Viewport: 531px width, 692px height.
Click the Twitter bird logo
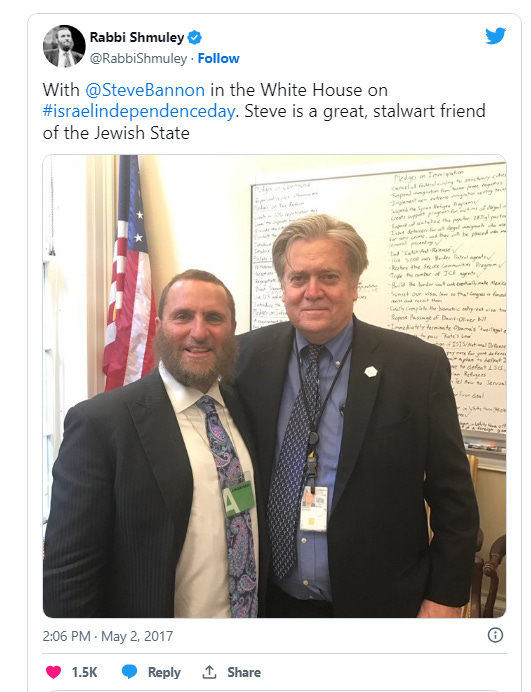click(x=495, y=36)
